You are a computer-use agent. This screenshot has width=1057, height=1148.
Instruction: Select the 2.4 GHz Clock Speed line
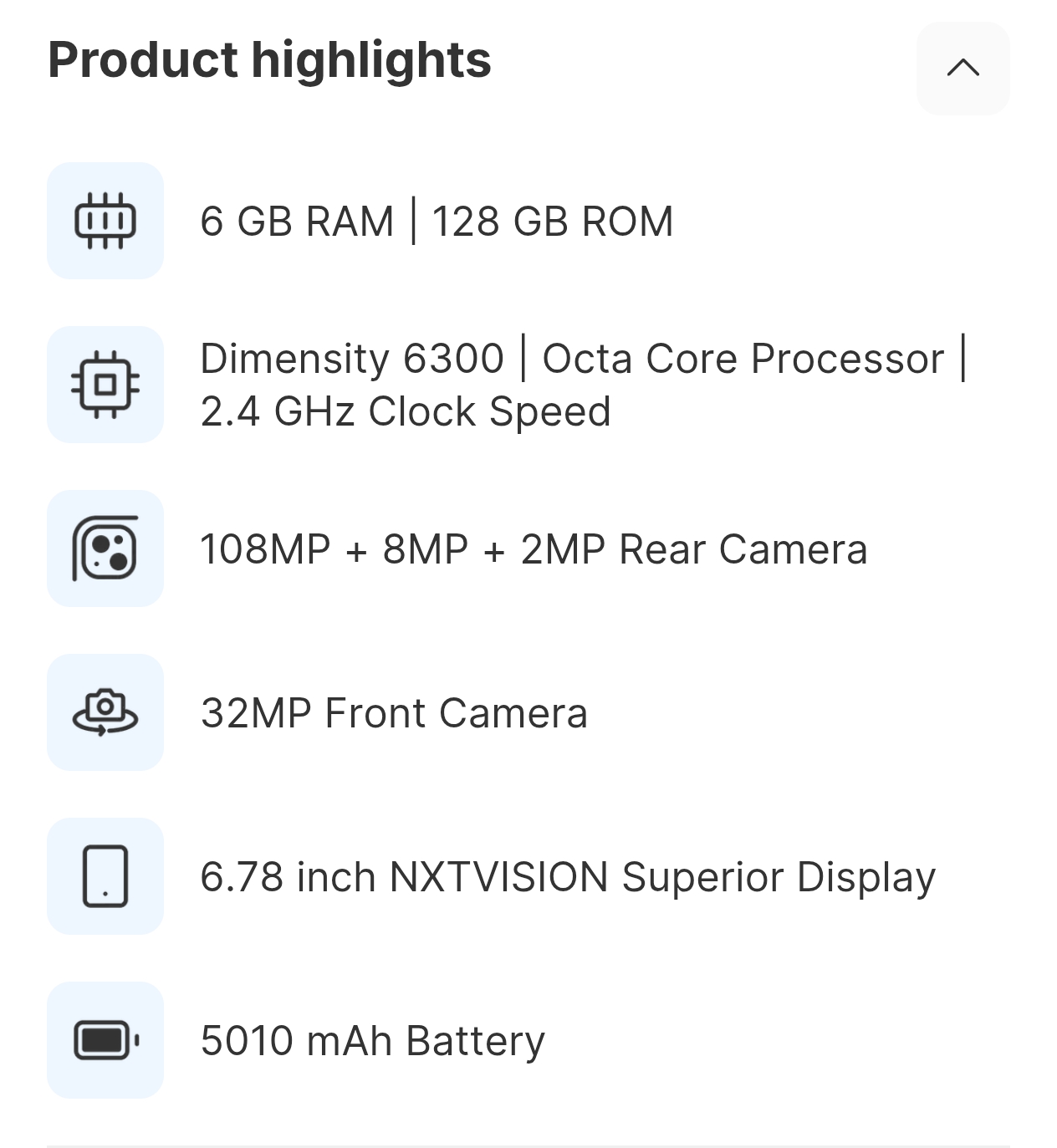point(406,411)
